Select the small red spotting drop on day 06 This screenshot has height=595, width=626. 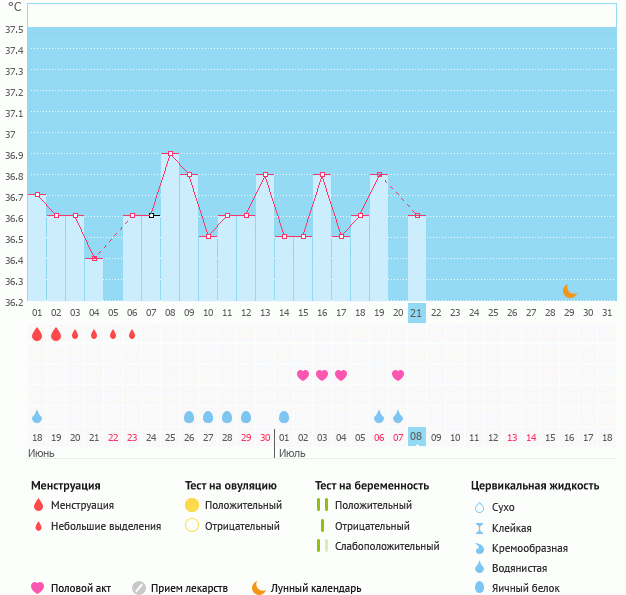[132, 334]
